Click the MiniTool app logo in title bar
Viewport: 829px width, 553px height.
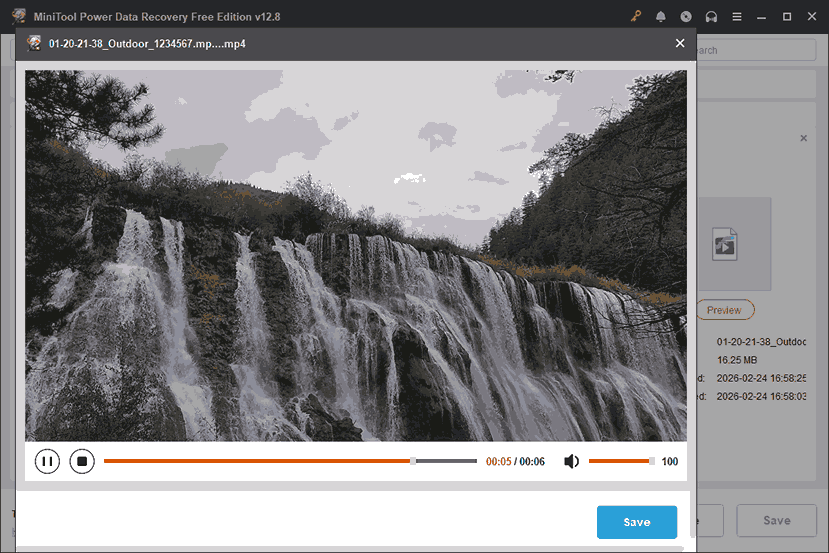[x=19, y=16]
